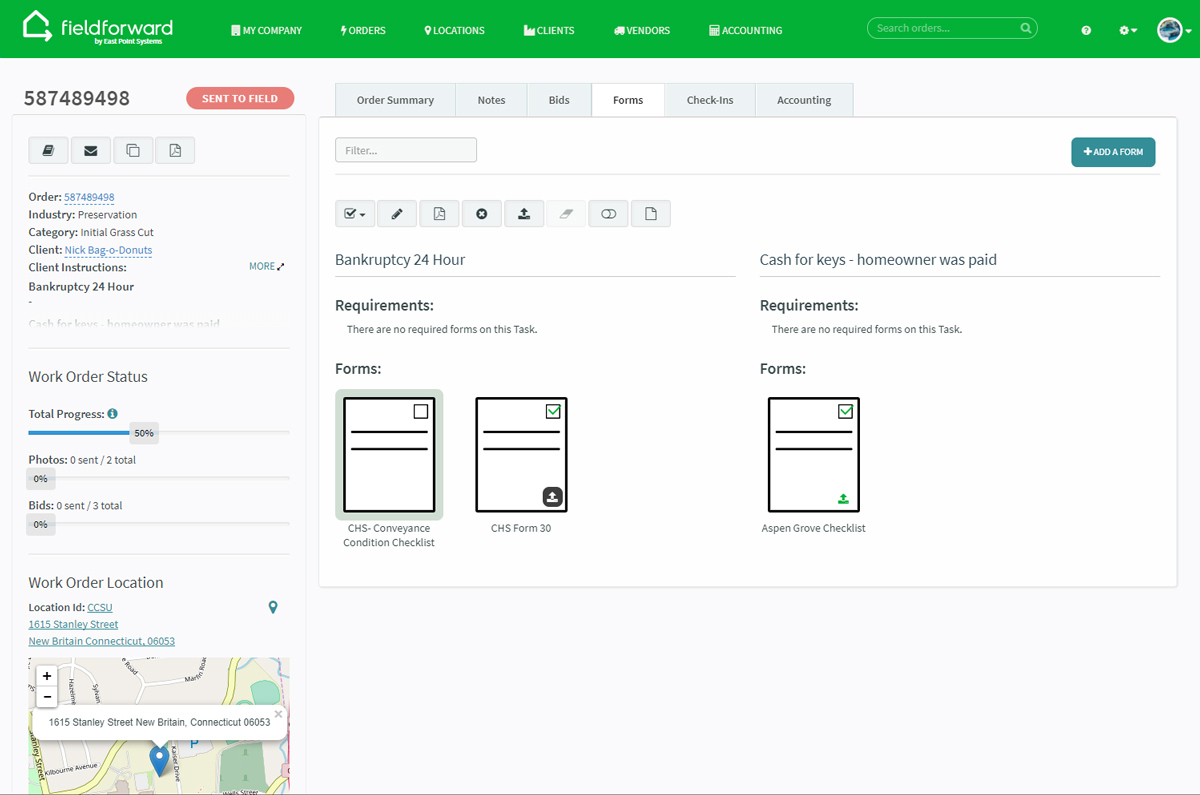The image size is (1200, 795).
Task: Switch to the Check-Ins tab
Action: [710, 99]
